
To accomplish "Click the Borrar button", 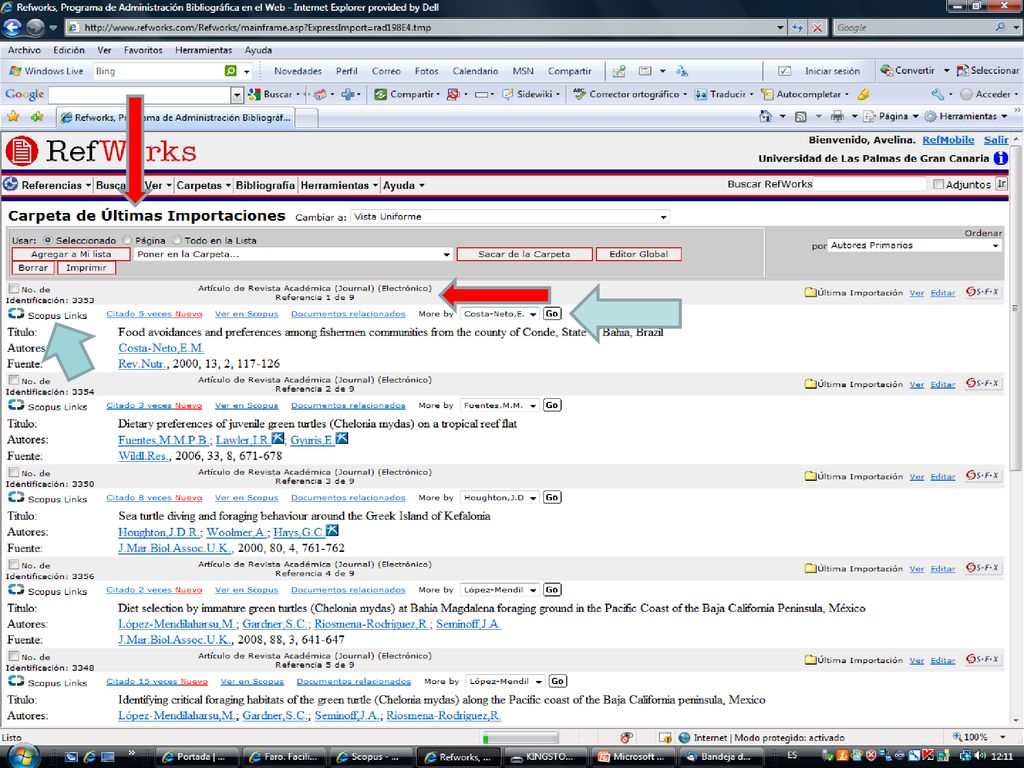I will click(33, 268).
